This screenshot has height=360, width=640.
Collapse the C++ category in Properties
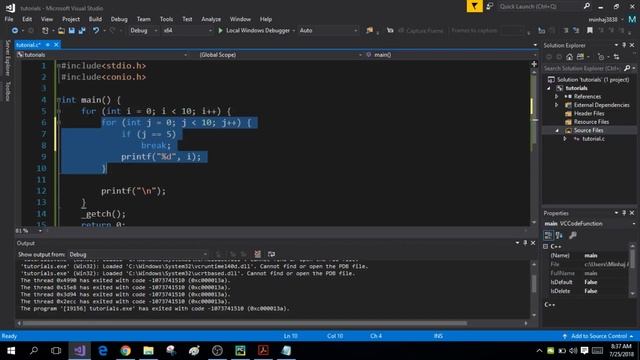click(546, 247)
